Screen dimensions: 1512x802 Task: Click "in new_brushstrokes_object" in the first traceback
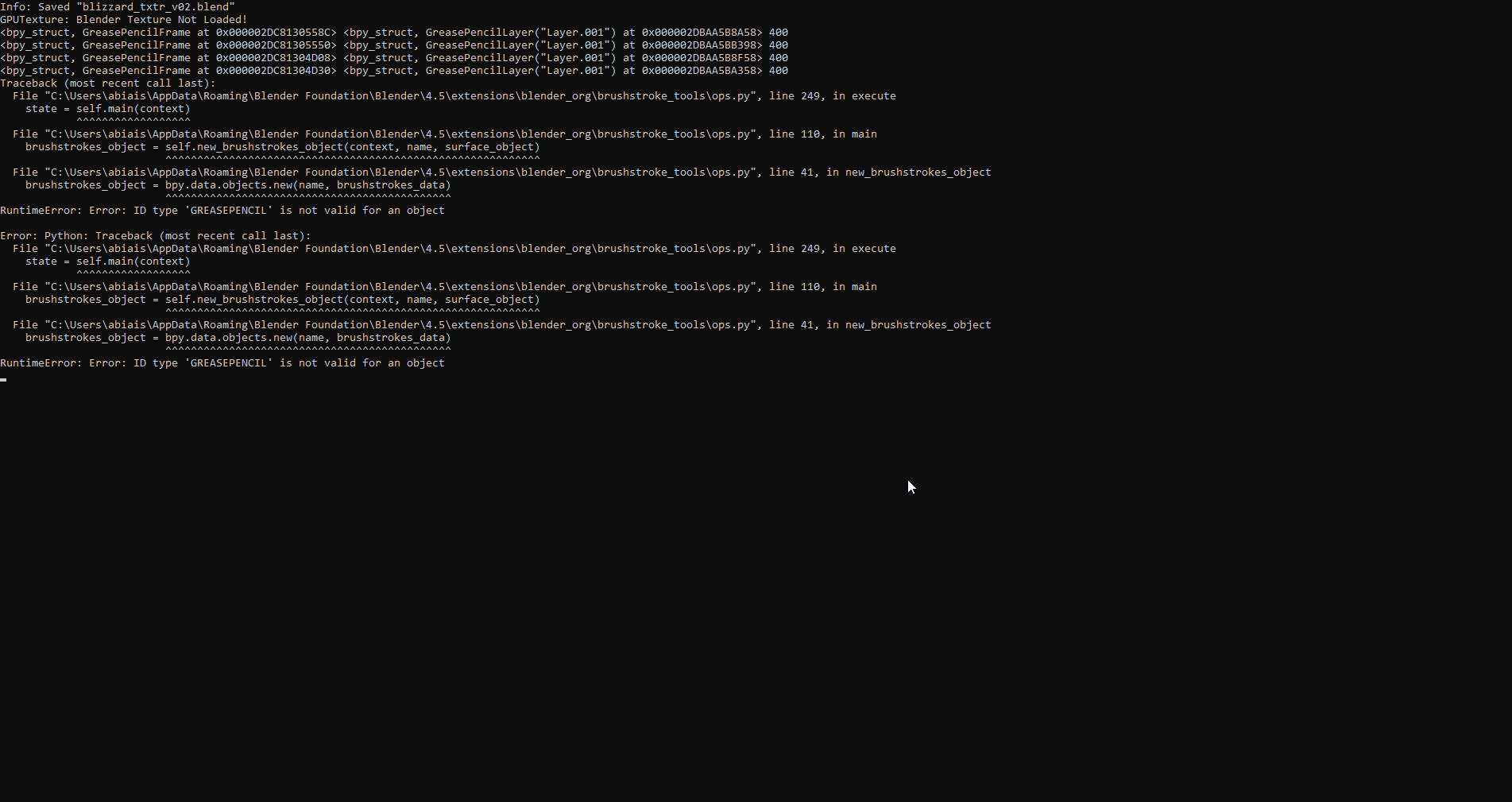[x=908, y=172]
